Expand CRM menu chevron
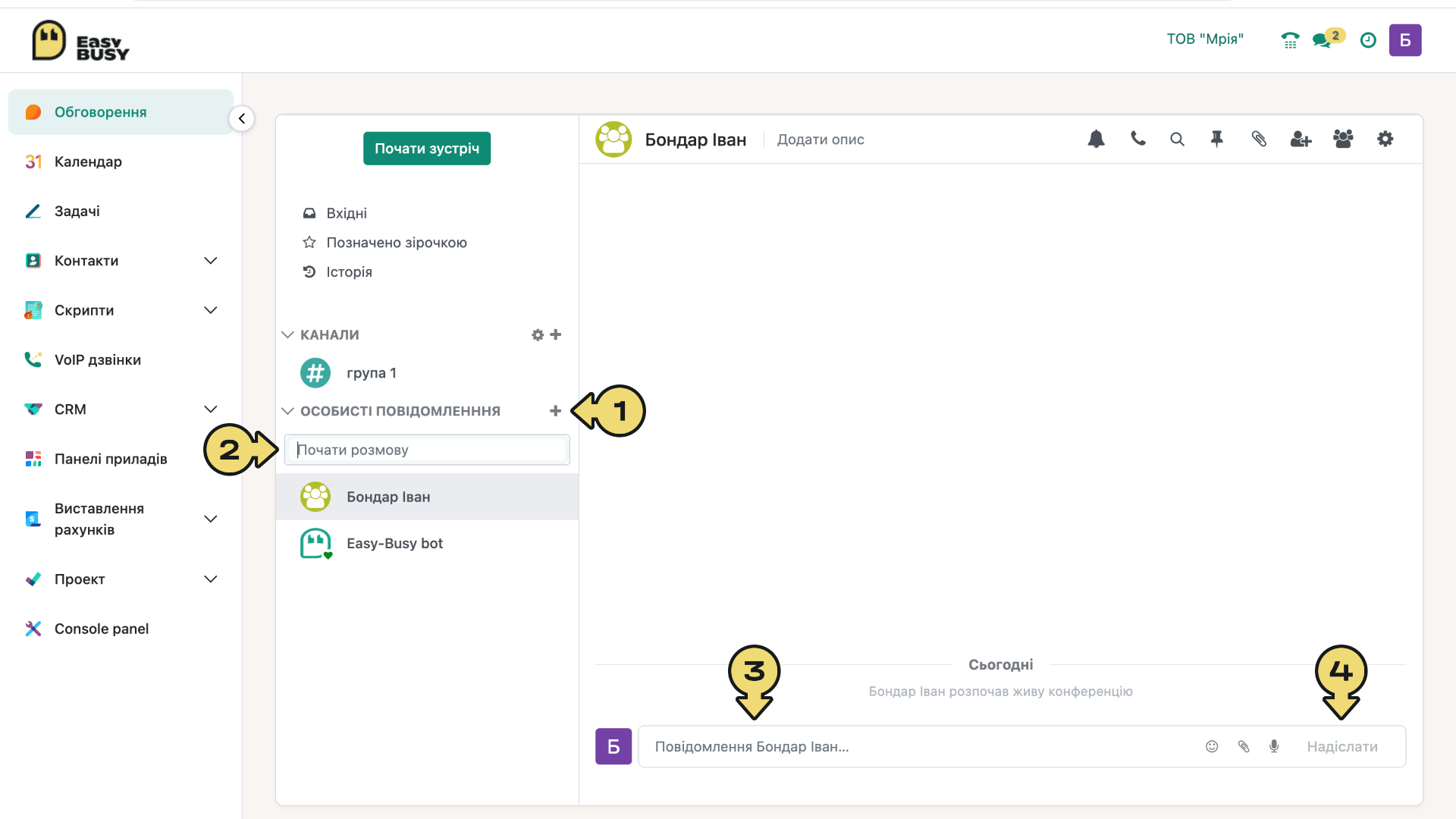The width and height of the screenshot is (1456, 819). pyautogui.click(x=211, y=409)
